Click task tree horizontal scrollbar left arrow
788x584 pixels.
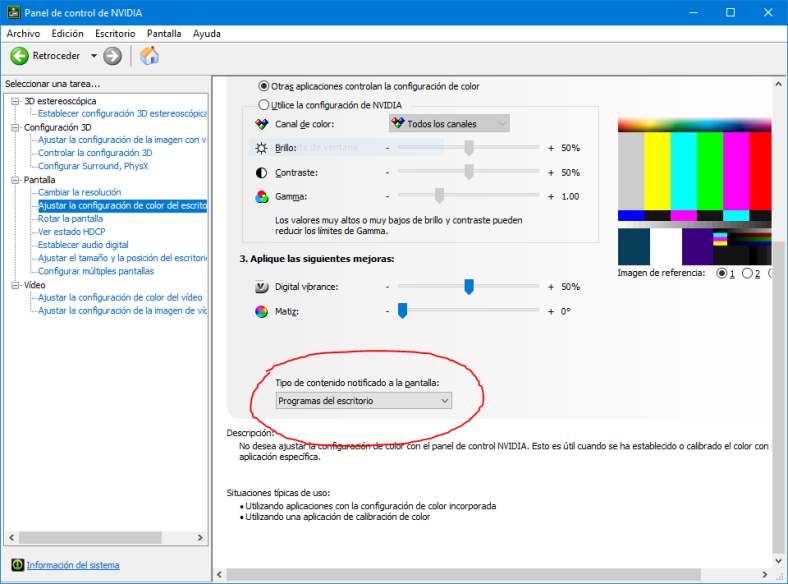point(12,537)
